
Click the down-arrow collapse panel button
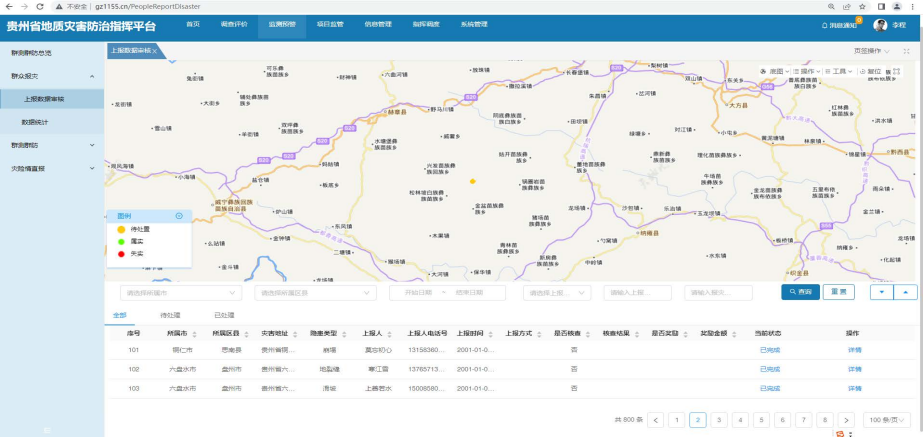(x=882, y=292)
